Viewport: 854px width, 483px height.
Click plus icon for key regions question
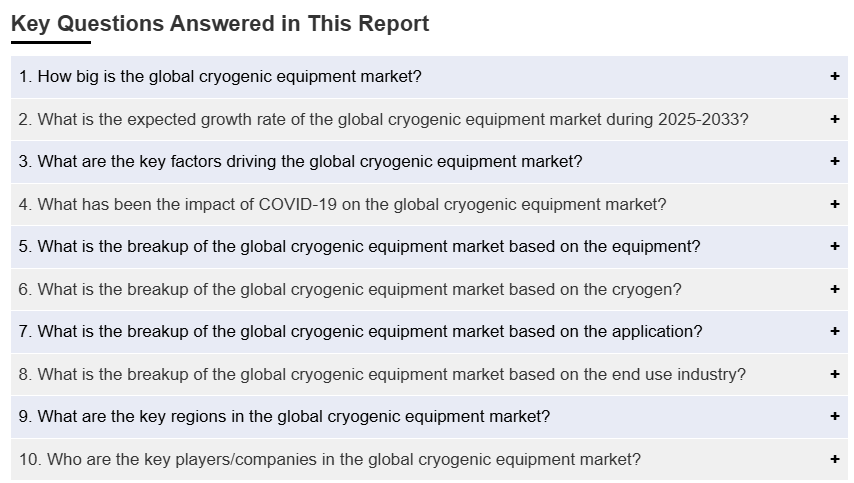[x=834, y=417]
